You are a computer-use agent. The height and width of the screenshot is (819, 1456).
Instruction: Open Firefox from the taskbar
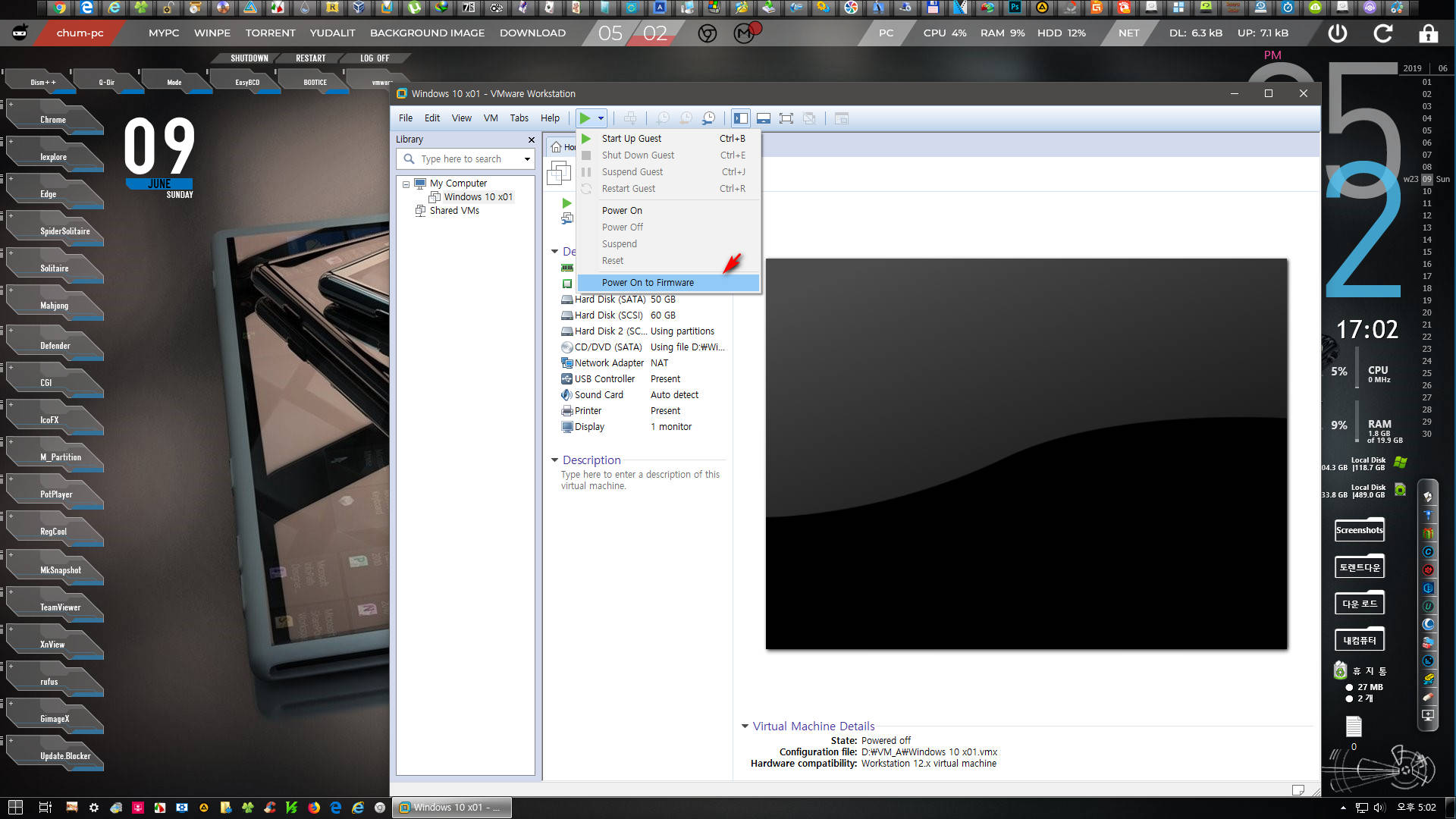pos(314,808)
